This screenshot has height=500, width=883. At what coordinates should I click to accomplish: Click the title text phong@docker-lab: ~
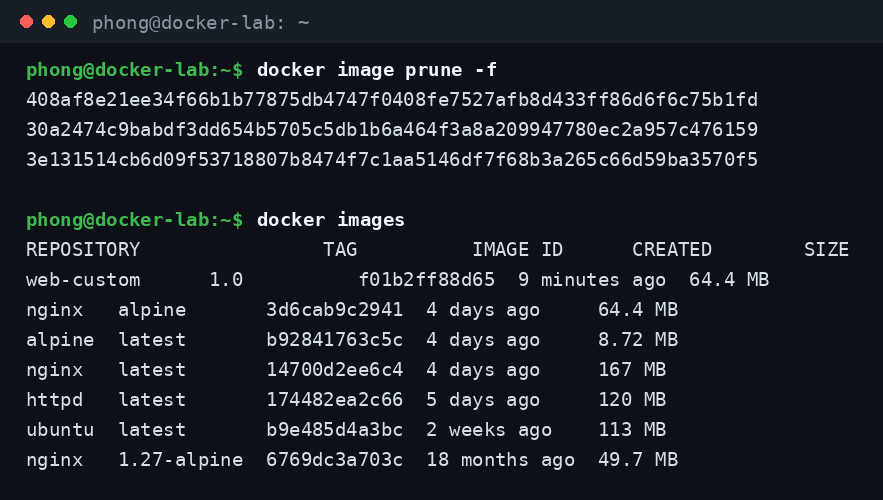coord(201,23)
